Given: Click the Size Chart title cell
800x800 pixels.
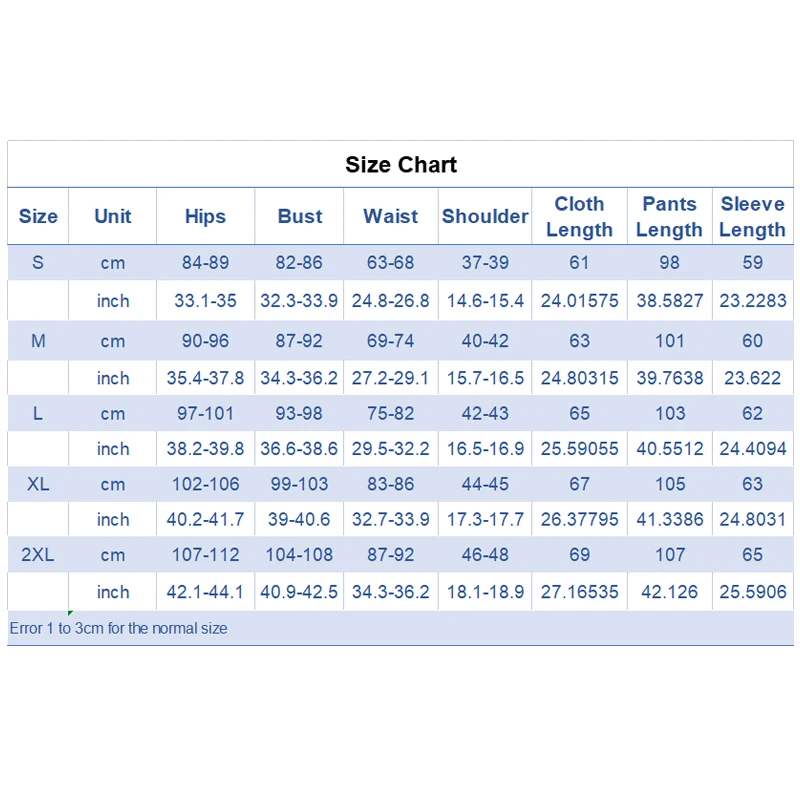Looking at the screenshot, I should (401, 165).
